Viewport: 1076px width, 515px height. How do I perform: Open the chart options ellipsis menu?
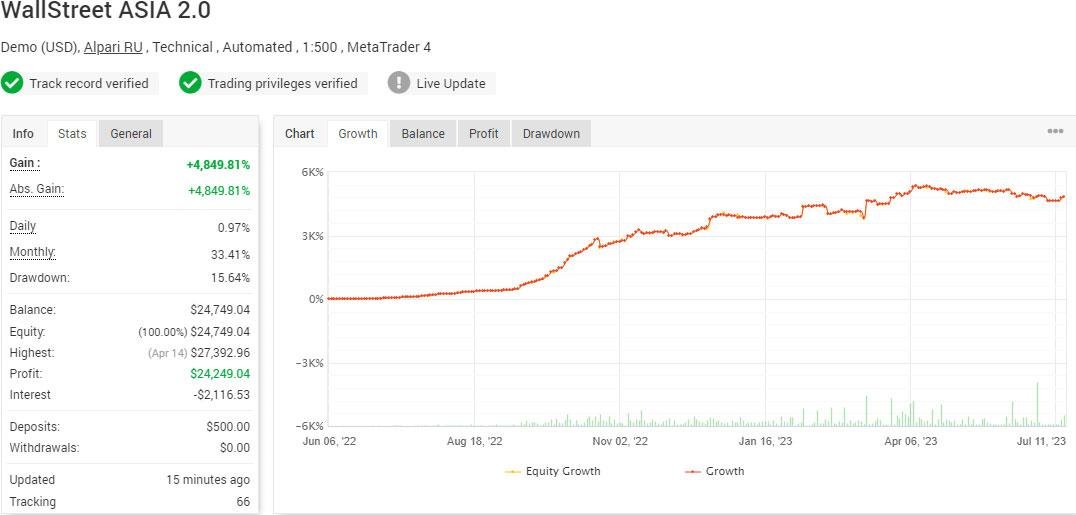click(1055, 132)
